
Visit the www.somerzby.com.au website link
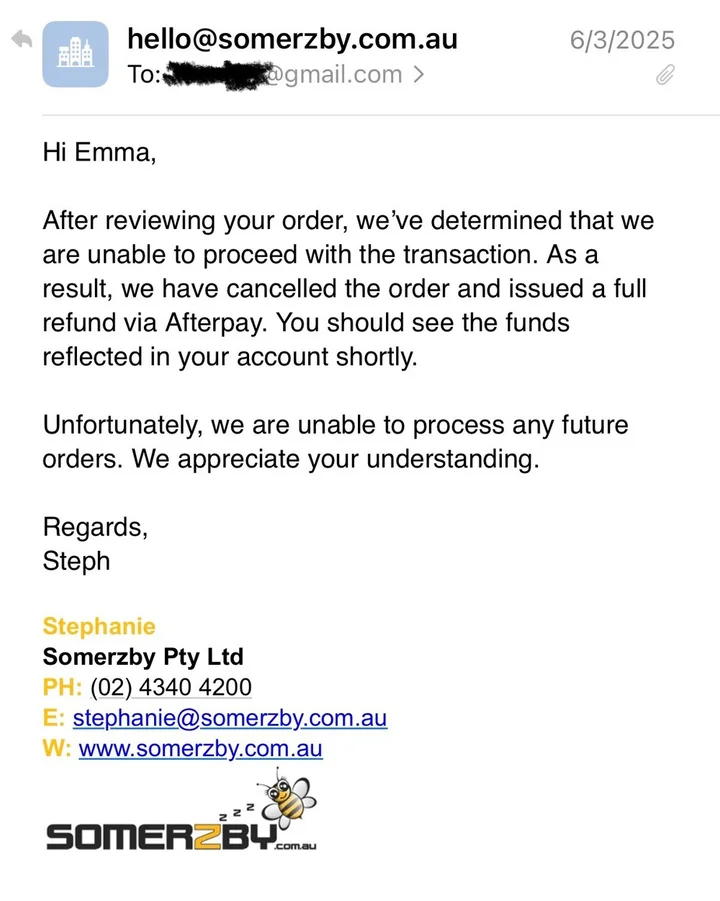point(200,748)
